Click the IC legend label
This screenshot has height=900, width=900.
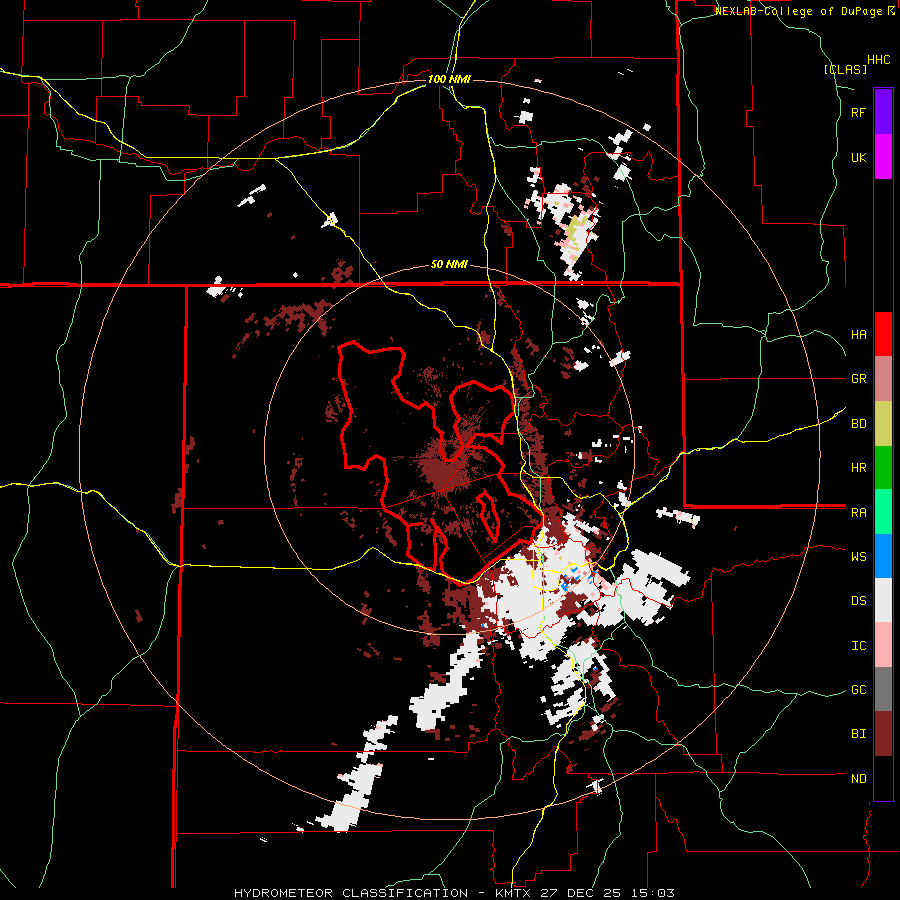(858, 646)
